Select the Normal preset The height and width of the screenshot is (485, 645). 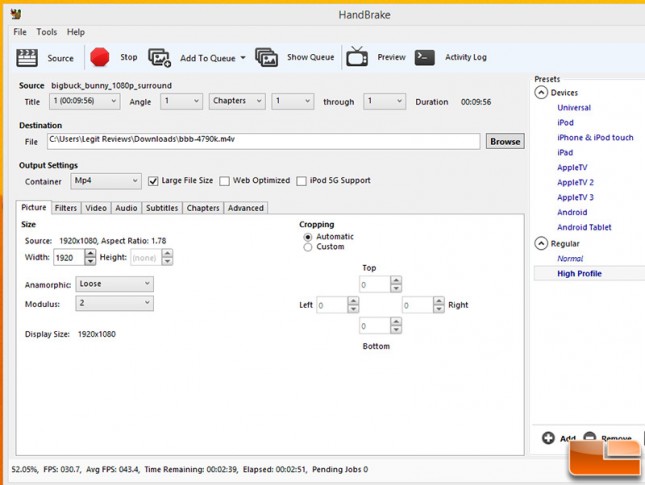pyautogui.click(x=570, y=259)
